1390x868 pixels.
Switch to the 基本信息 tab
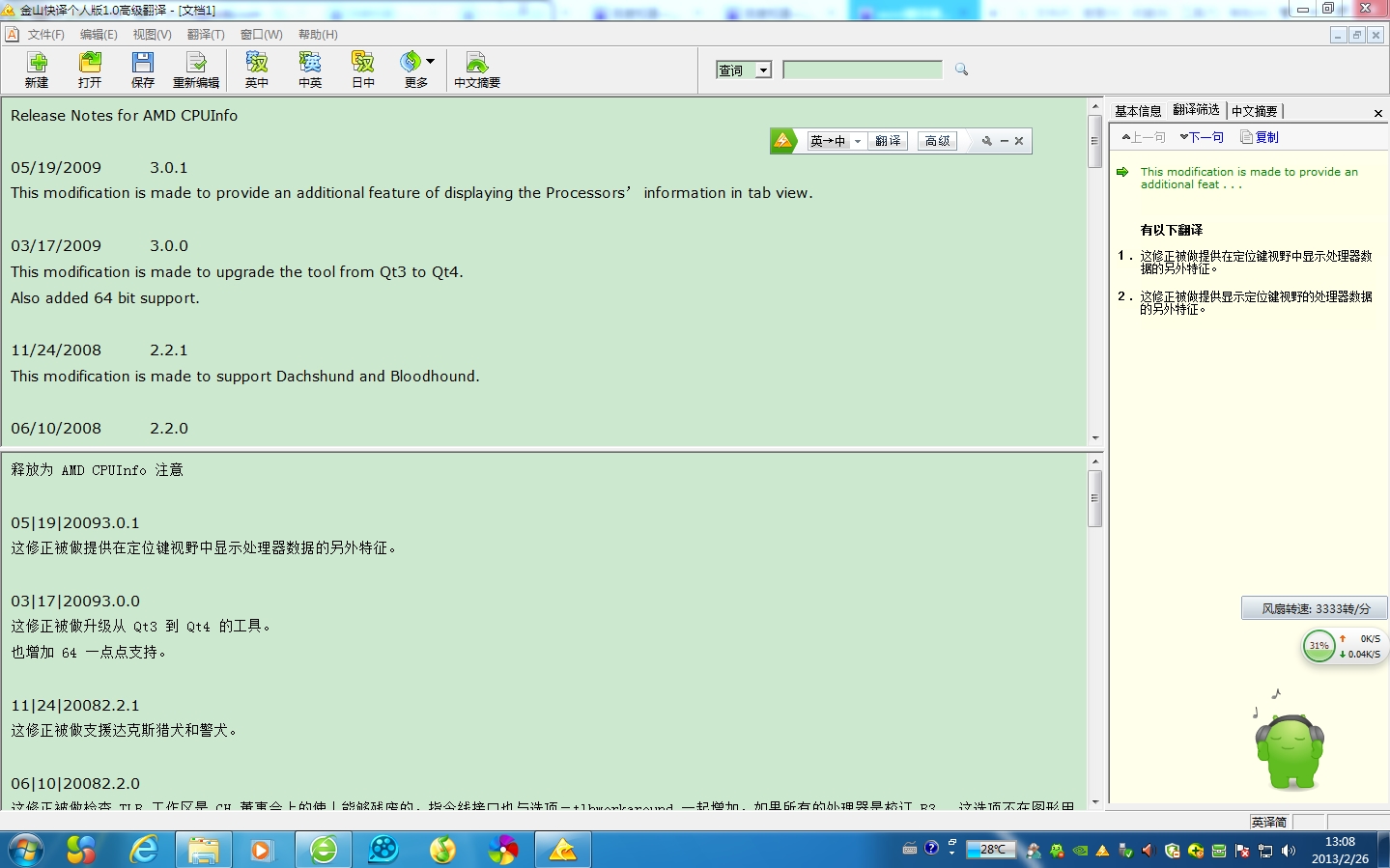coord(1138,111)
